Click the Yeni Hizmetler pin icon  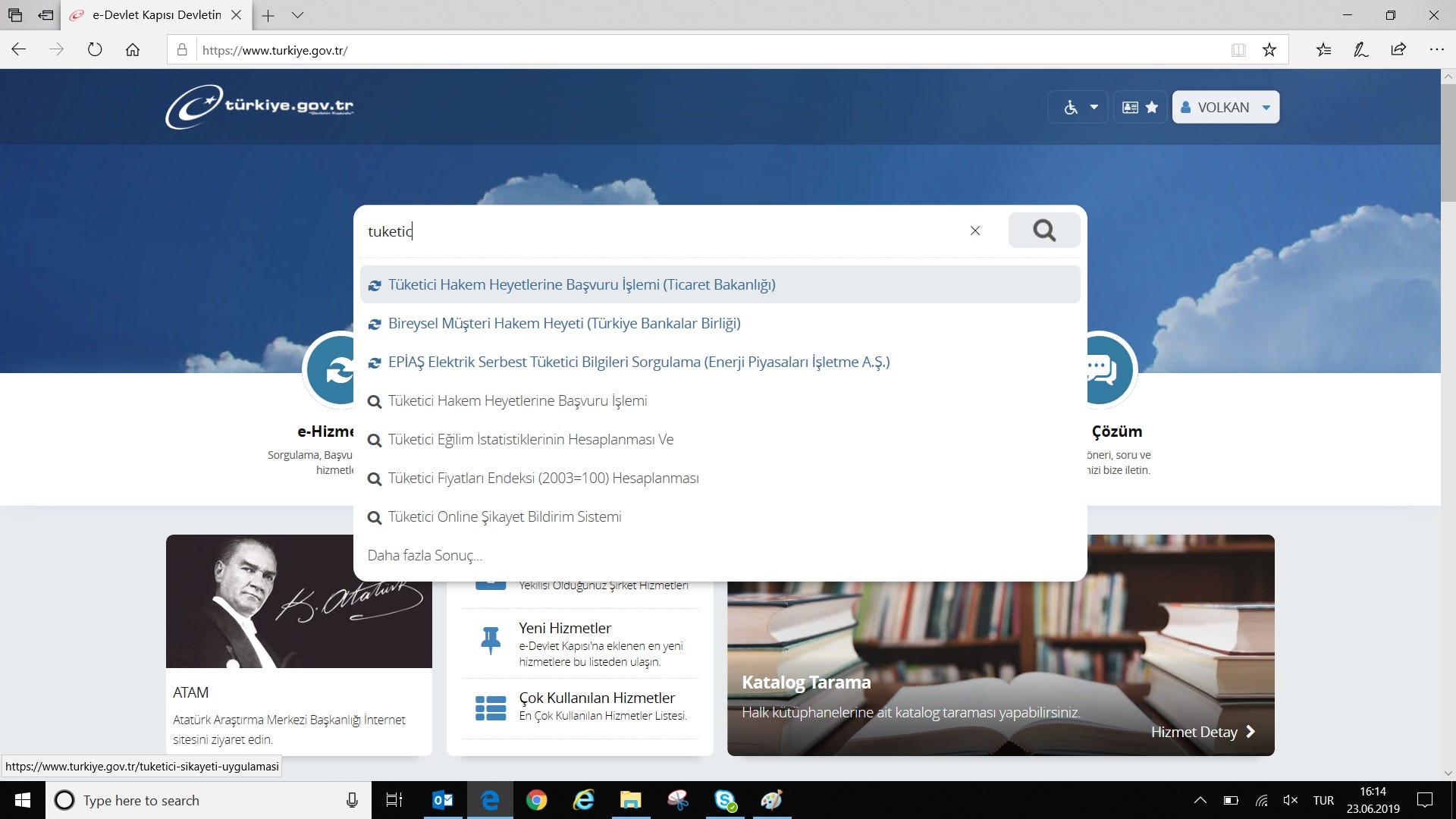pyautogui.click(x=491, y=641)
